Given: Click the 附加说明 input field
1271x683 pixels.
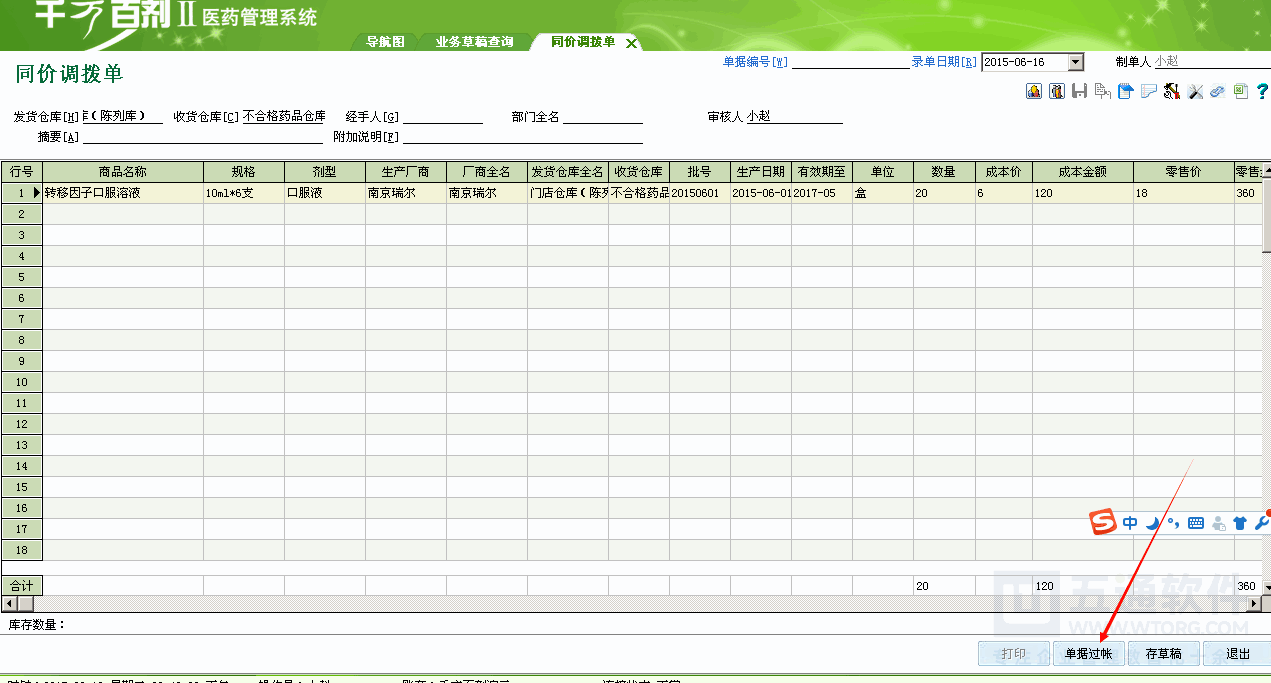Looking at the screenshot, I should 523,137.
